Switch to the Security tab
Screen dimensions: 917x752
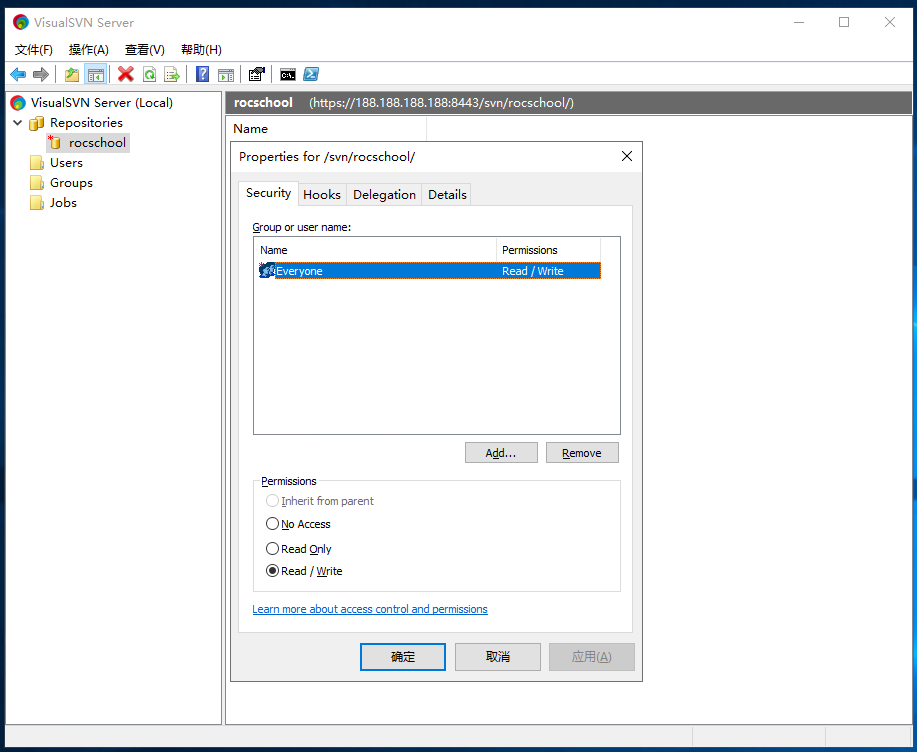tap(268, 193)
